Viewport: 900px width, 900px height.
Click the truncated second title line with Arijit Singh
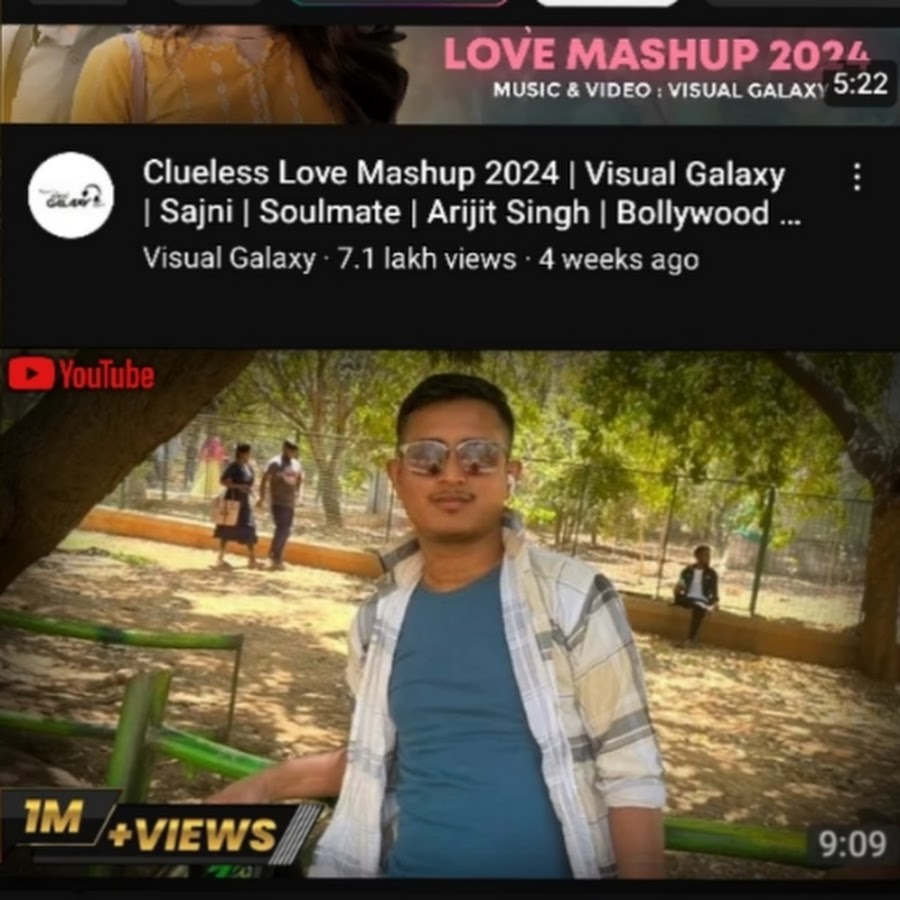[472, 212]
